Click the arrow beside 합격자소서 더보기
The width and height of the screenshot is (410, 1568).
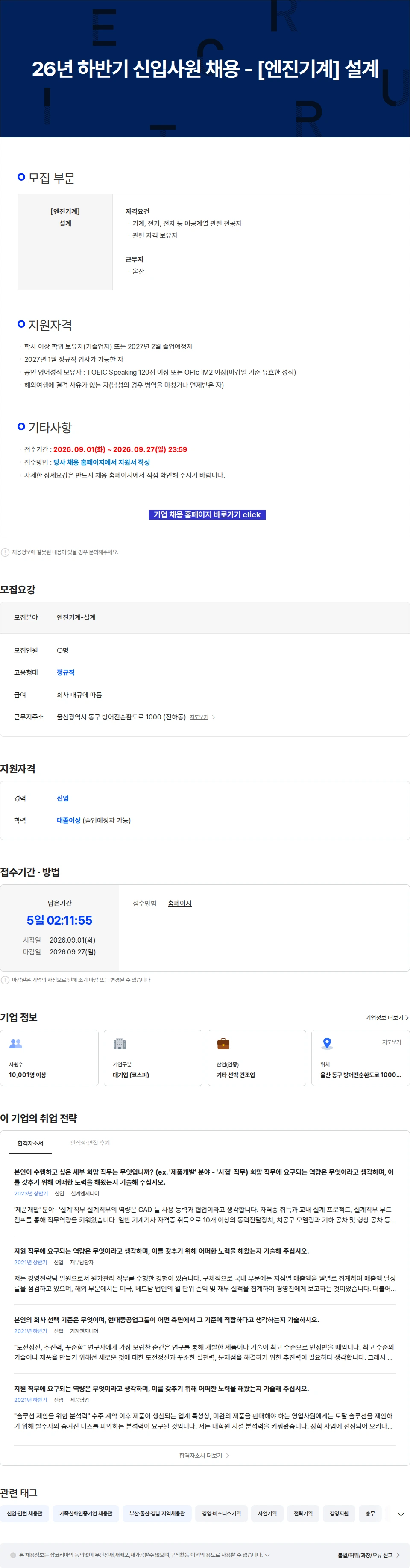(228, 1455)
